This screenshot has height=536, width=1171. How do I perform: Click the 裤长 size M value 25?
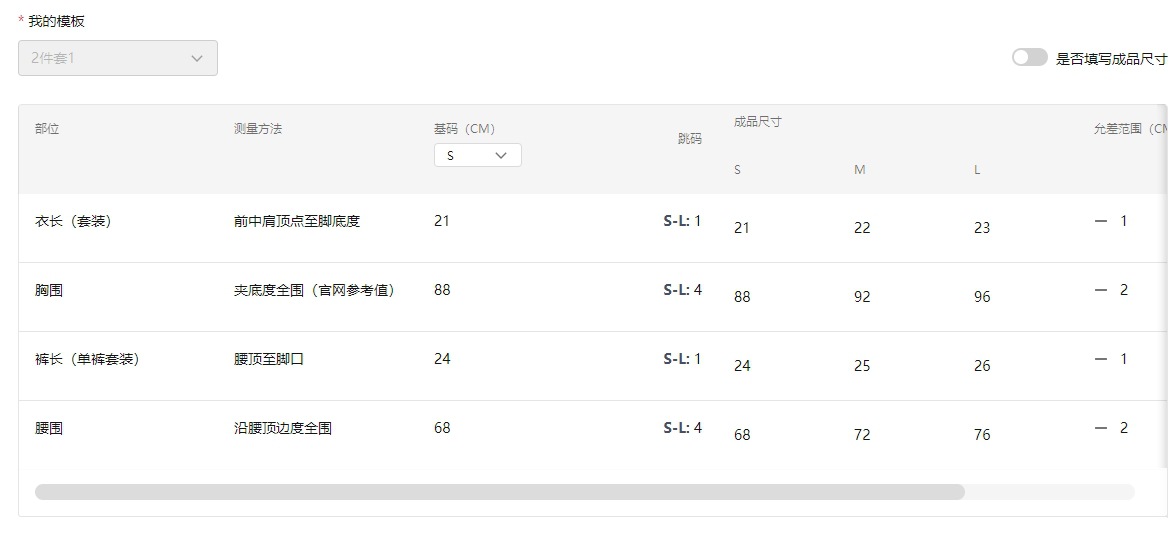862,366
